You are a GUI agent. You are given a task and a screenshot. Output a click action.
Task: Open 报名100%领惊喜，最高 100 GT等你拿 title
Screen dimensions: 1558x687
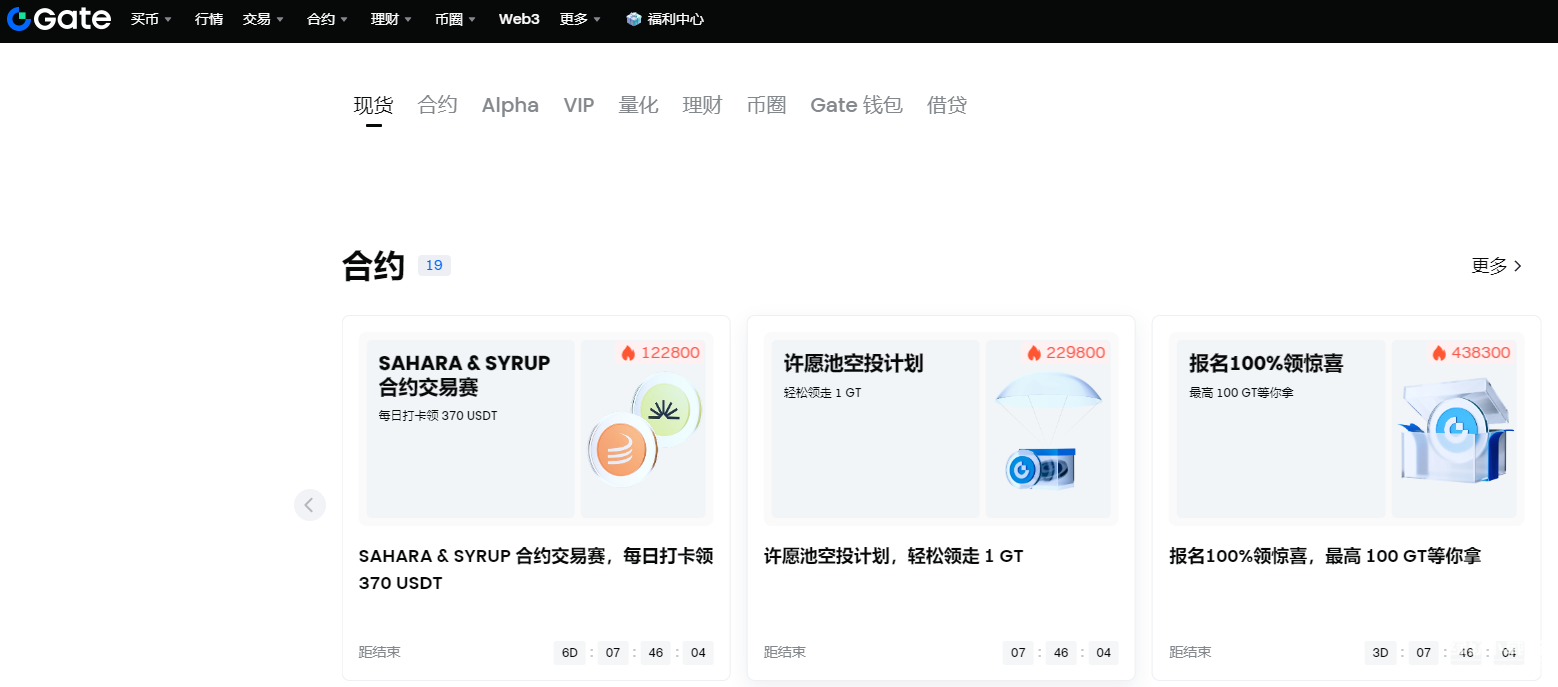tap(1325, 556)
